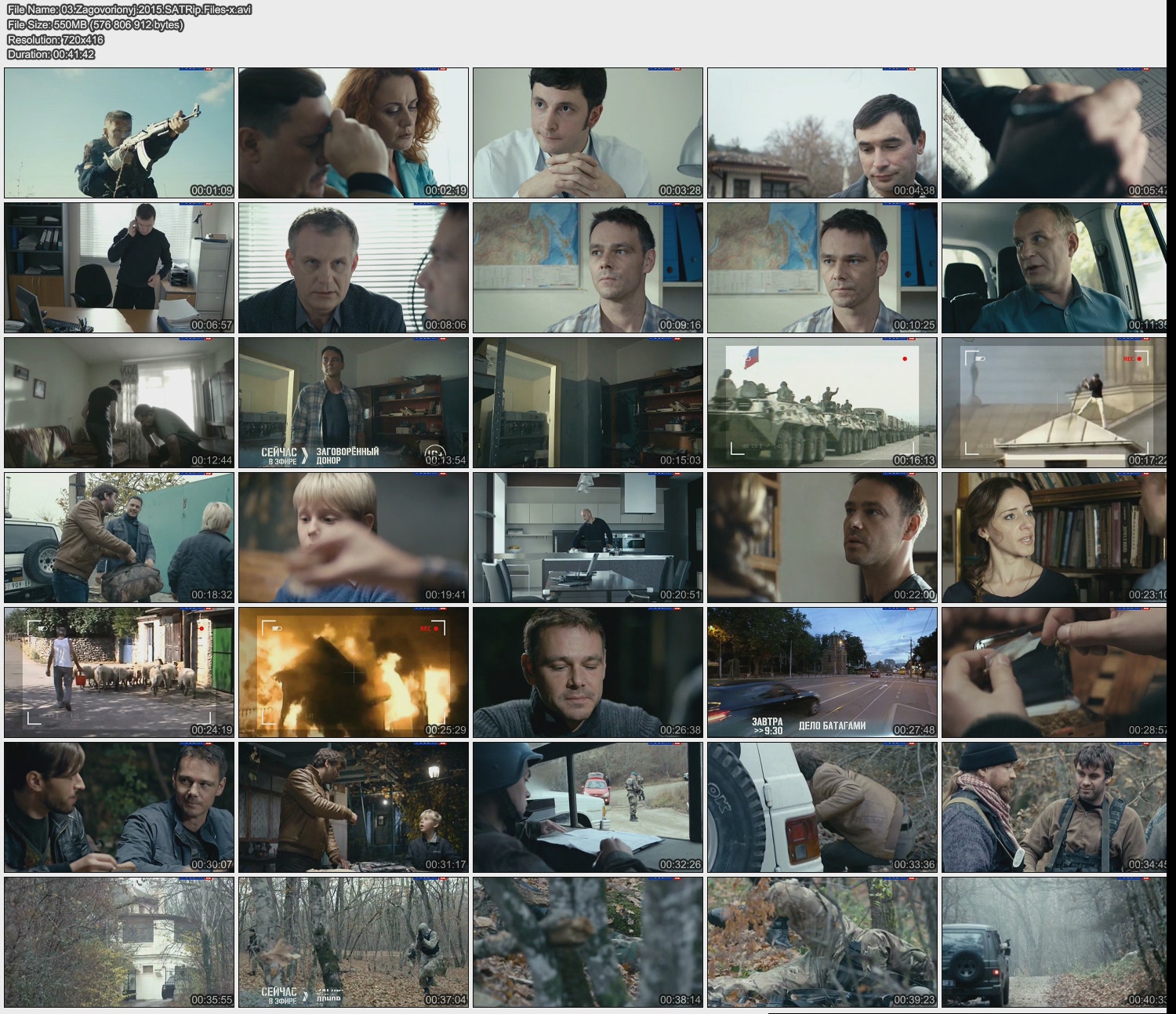Click the File Name text line

(x=129, y=9)
